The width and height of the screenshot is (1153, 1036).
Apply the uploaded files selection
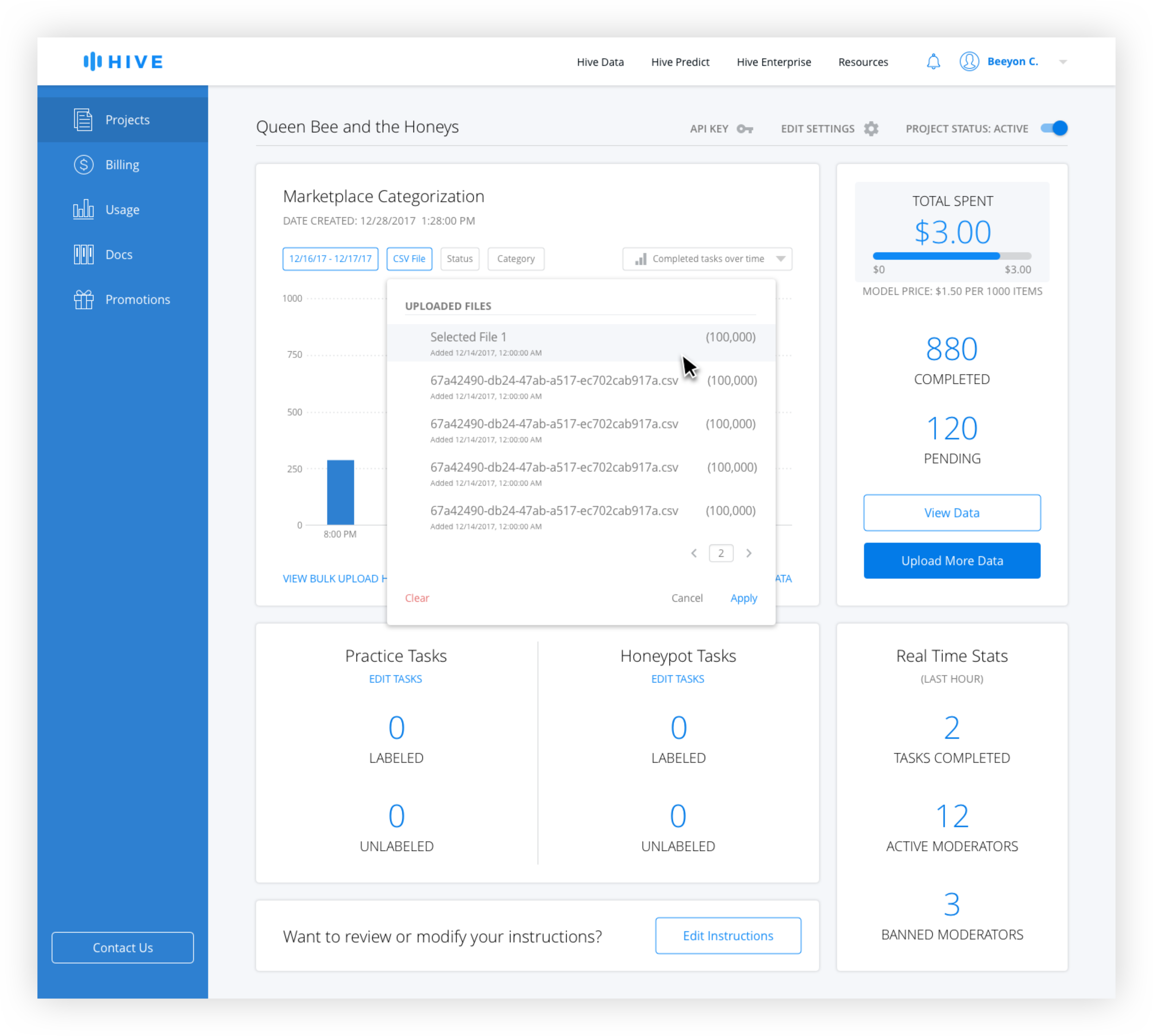pyautogui.click(x=743, y=598)
